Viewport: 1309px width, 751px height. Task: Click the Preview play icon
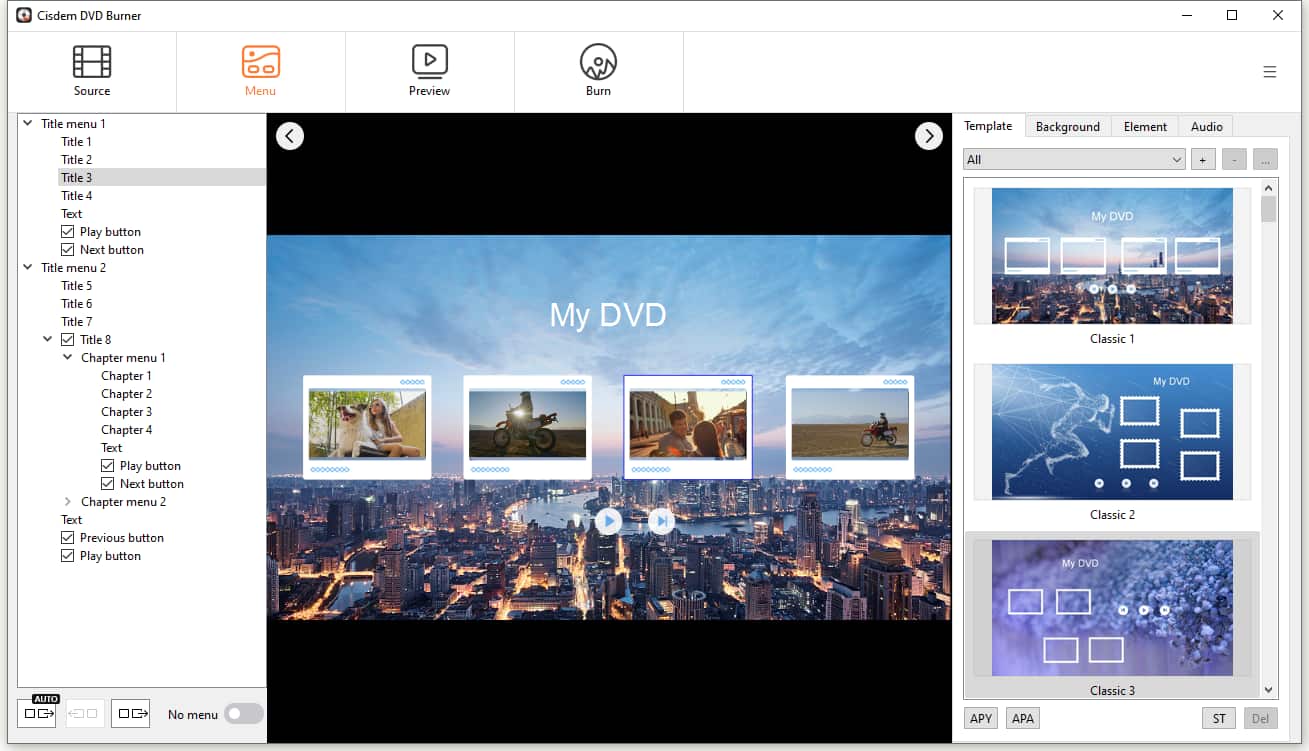pos(429,62)
